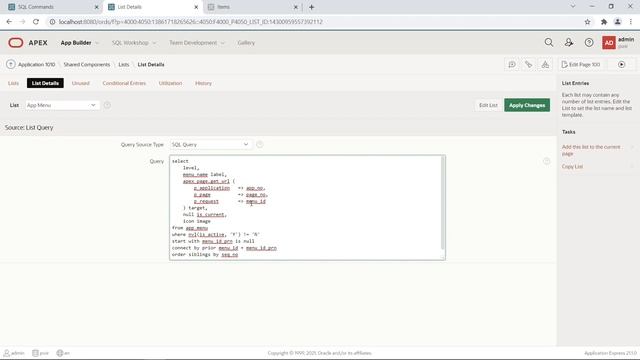Open the browser tab search chevron
The height and width of the screenshot is (360, 640).
573,7
